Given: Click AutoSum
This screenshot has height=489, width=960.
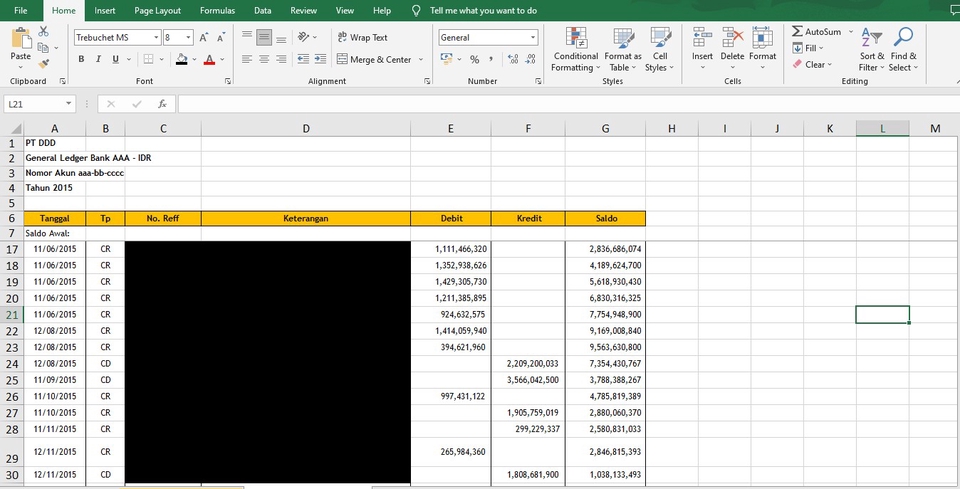Looking at the screenshot, I should coord(817,32).
